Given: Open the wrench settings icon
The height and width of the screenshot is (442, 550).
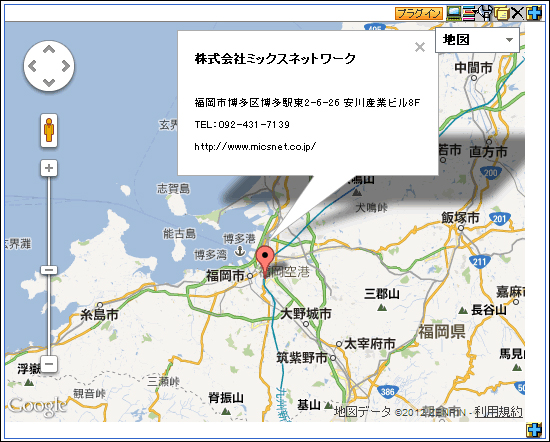Looking at the screenshot, I should coord(485,13).
